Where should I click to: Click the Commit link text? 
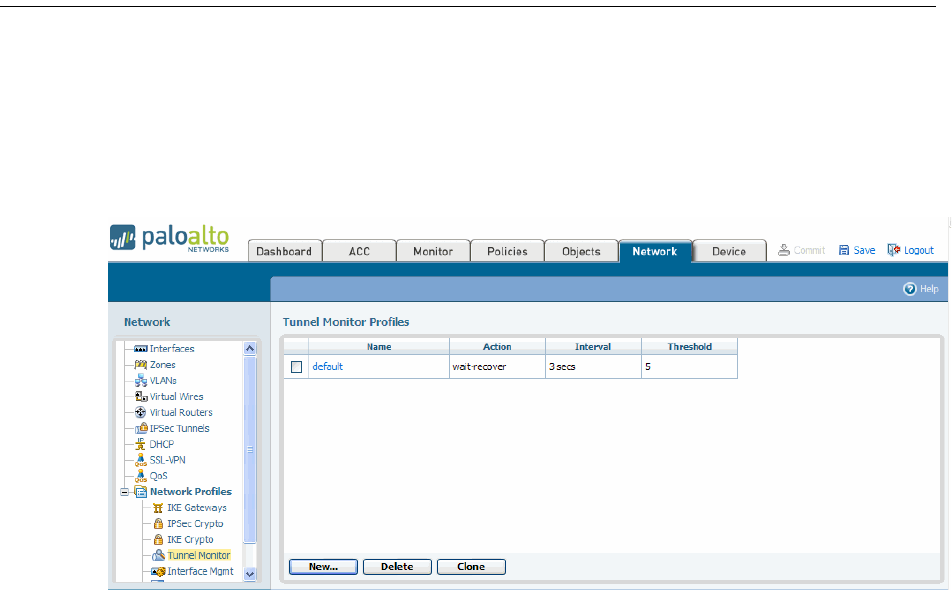809,250
